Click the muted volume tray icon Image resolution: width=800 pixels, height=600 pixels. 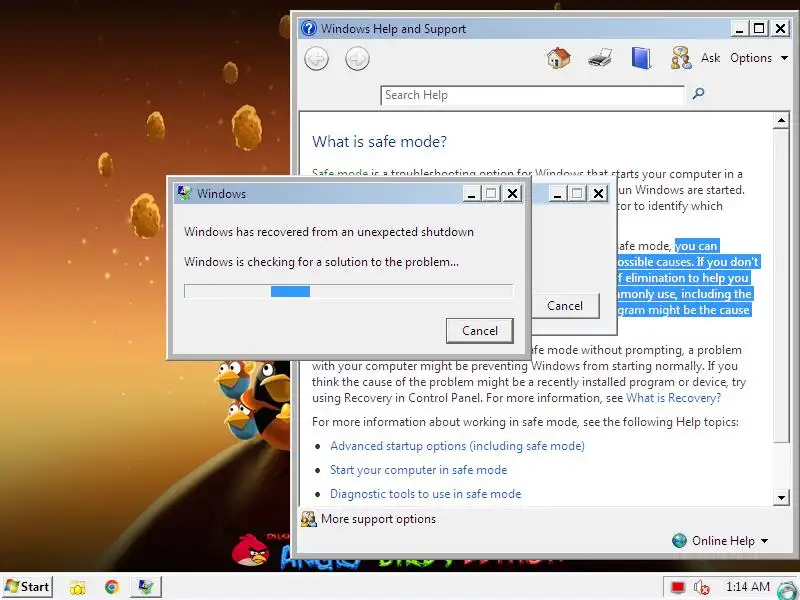point(702,588)
